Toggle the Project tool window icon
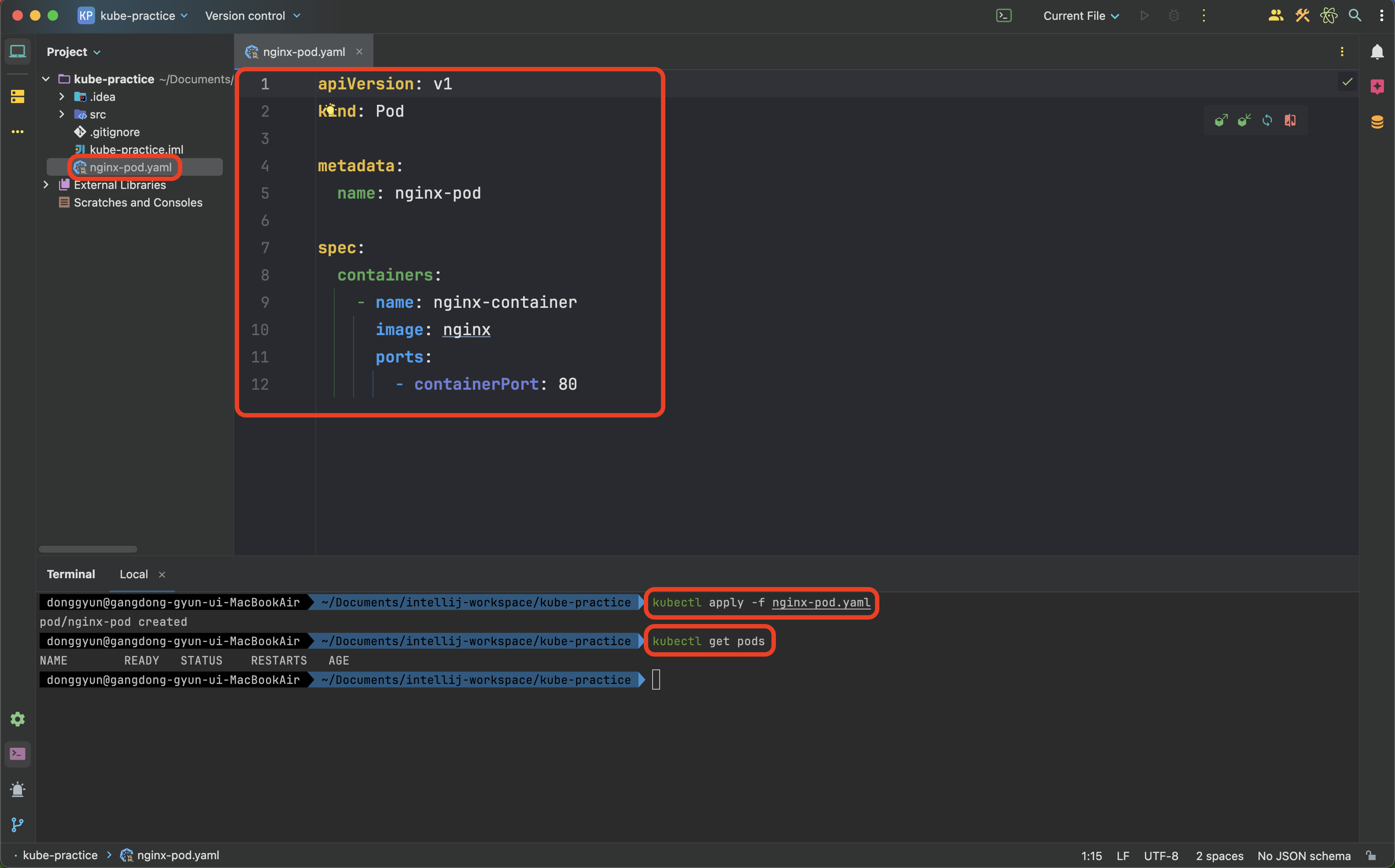 pos(18,52)
